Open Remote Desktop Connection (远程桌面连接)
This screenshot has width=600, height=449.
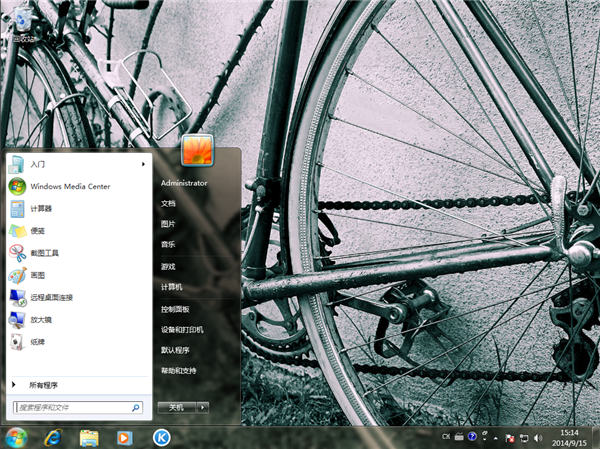click(x=51, y=297)
